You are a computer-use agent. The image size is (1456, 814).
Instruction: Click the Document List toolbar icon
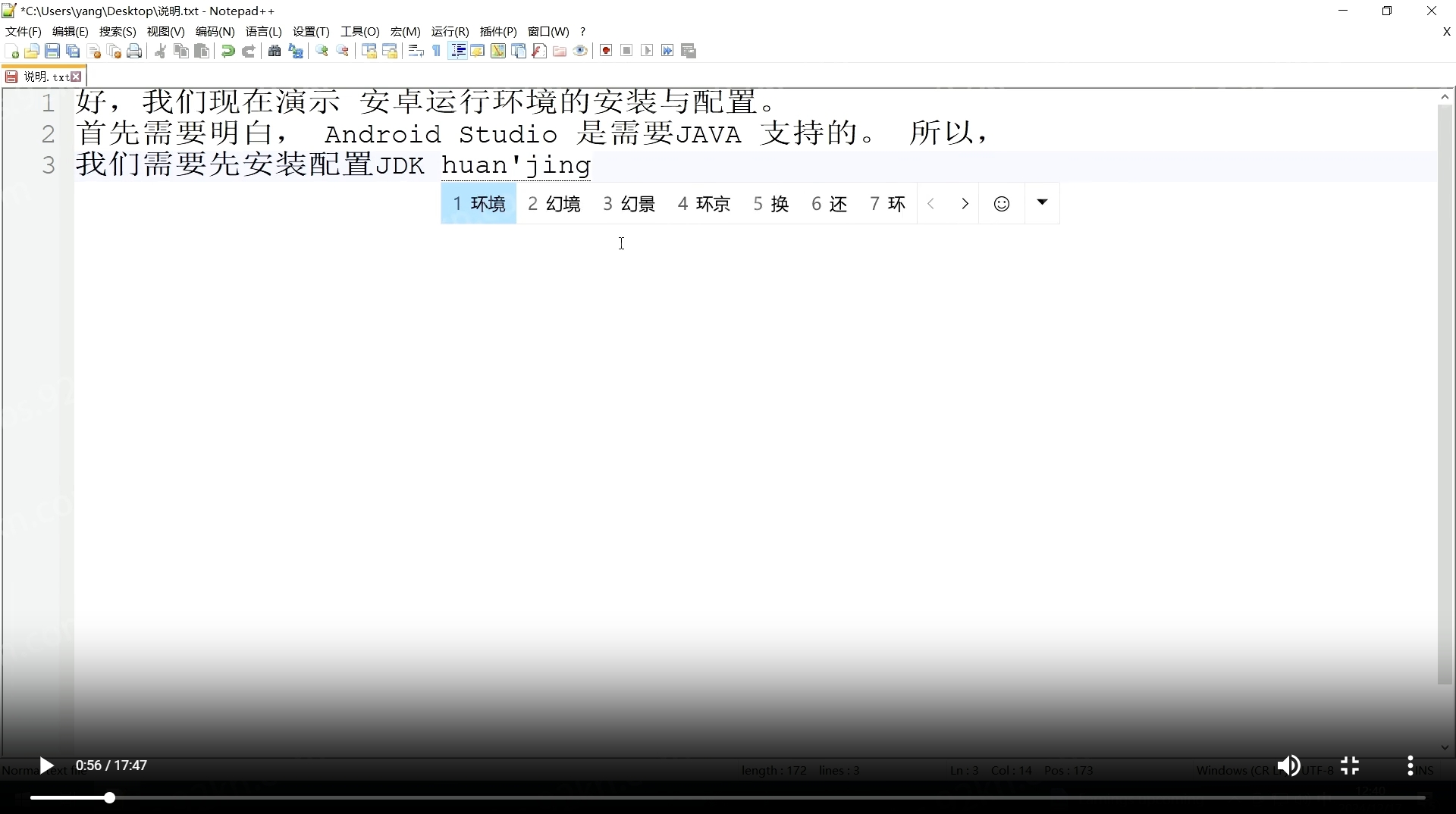click(x=519, y=51)
